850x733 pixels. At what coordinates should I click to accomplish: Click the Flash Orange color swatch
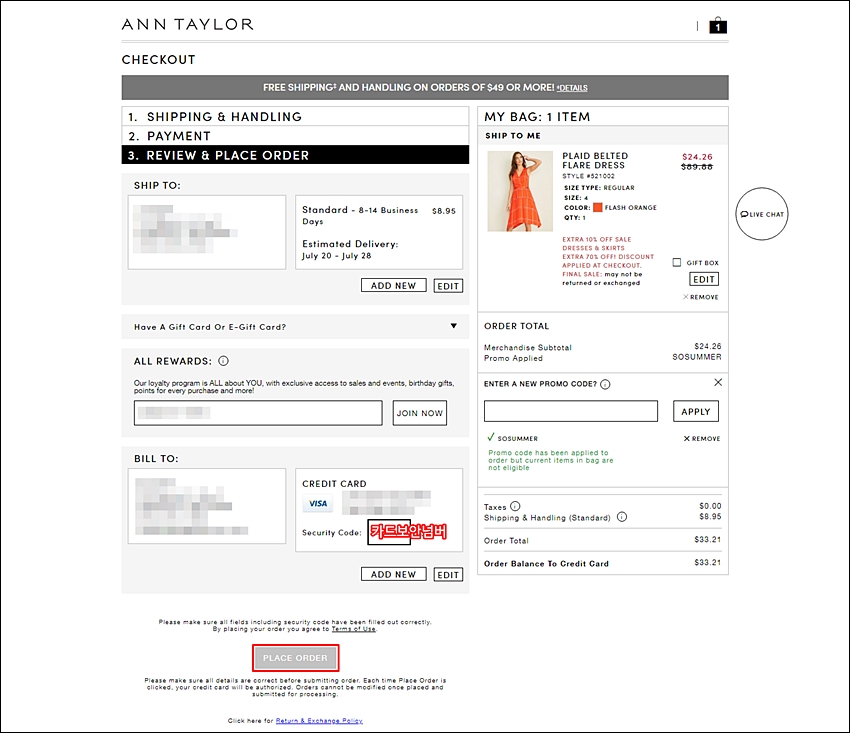[597, 207]
